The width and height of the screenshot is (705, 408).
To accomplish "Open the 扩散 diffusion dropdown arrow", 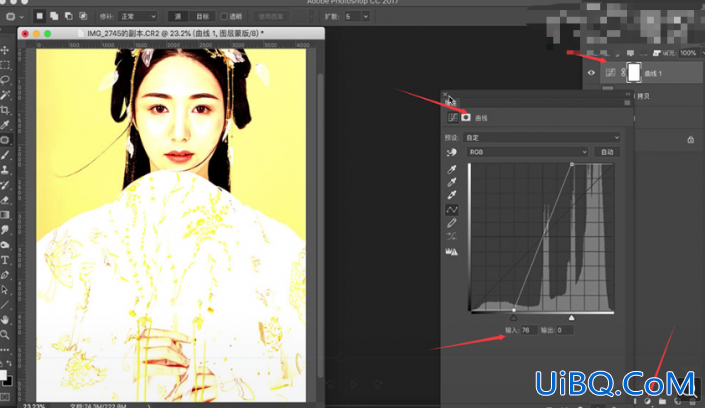I will pyautogui.click(x=366, y=17).
